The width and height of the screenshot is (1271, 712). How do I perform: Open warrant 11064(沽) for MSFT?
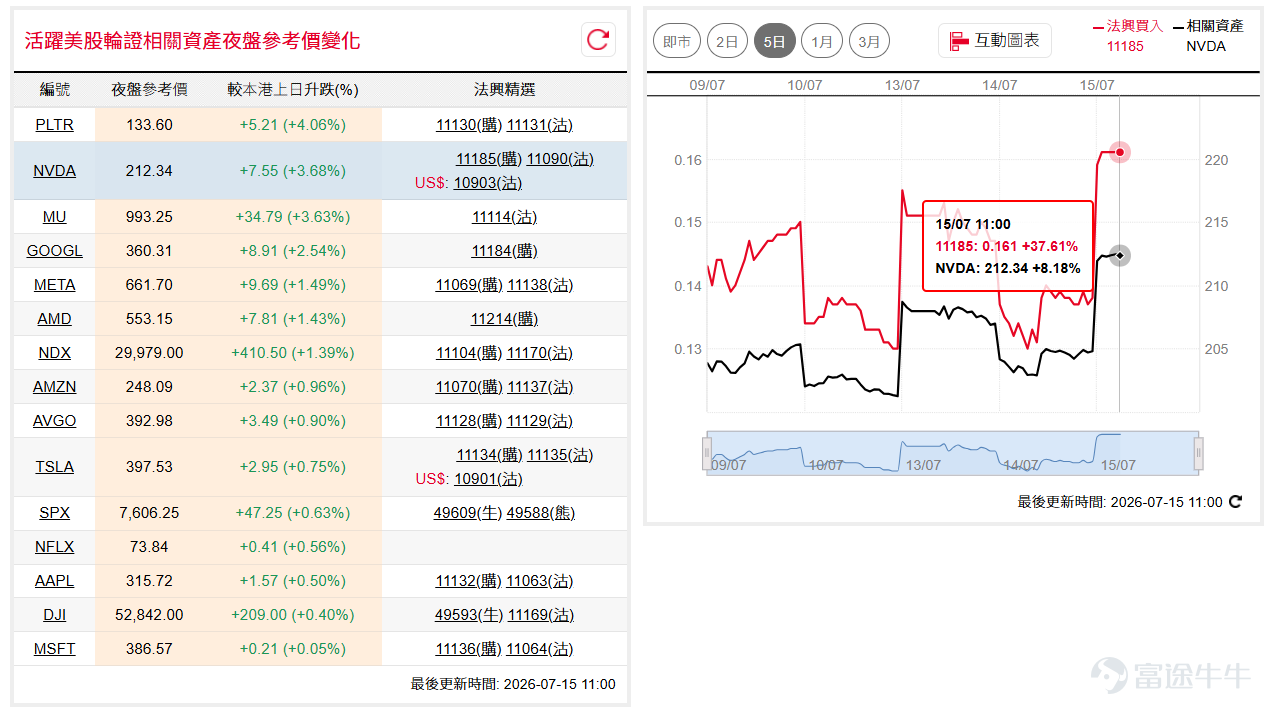click(540, 649)
